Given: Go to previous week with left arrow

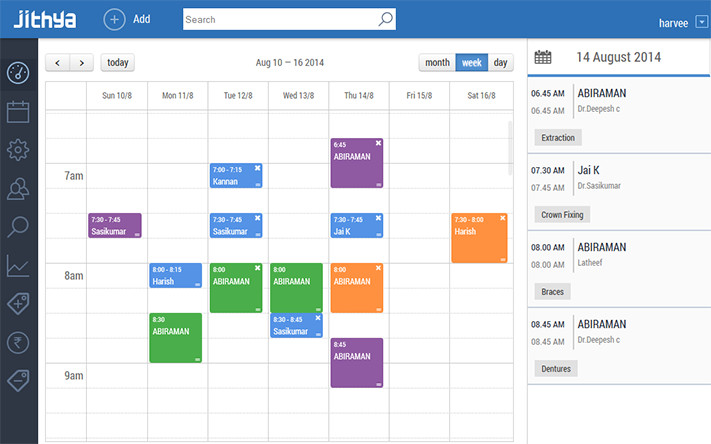Looking at the screenshot, I should [58, 63].
